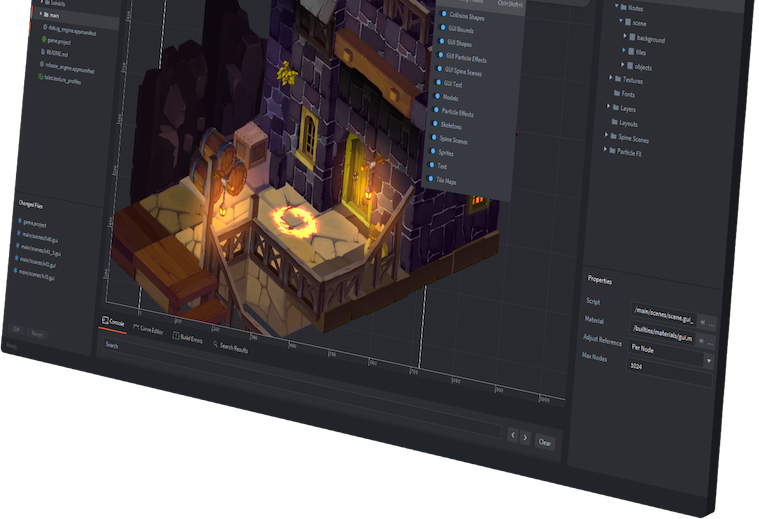Choose Text in the filter menu
The image size is (759, 519).
442,166
